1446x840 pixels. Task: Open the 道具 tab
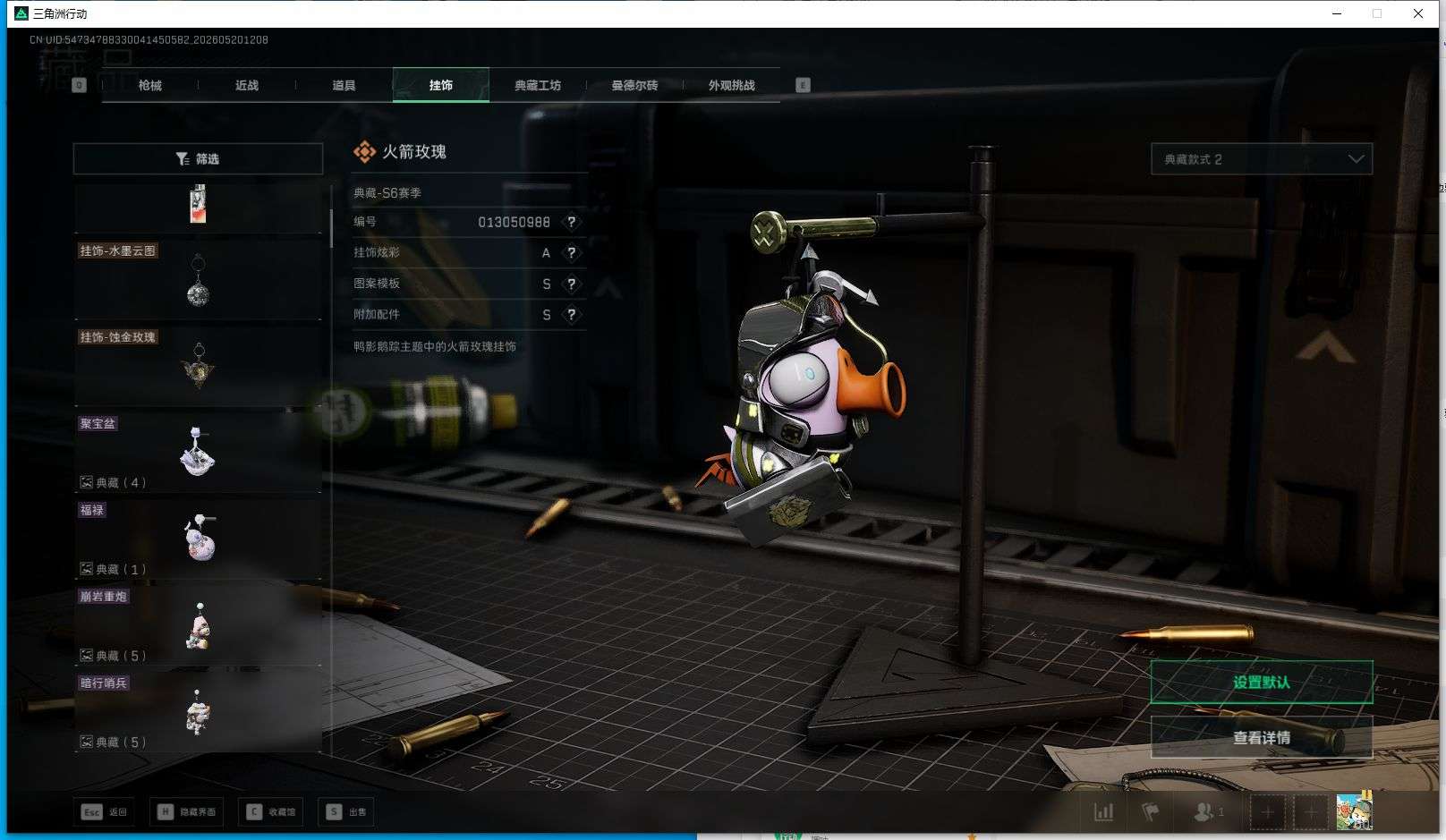[x=344, y=85]
